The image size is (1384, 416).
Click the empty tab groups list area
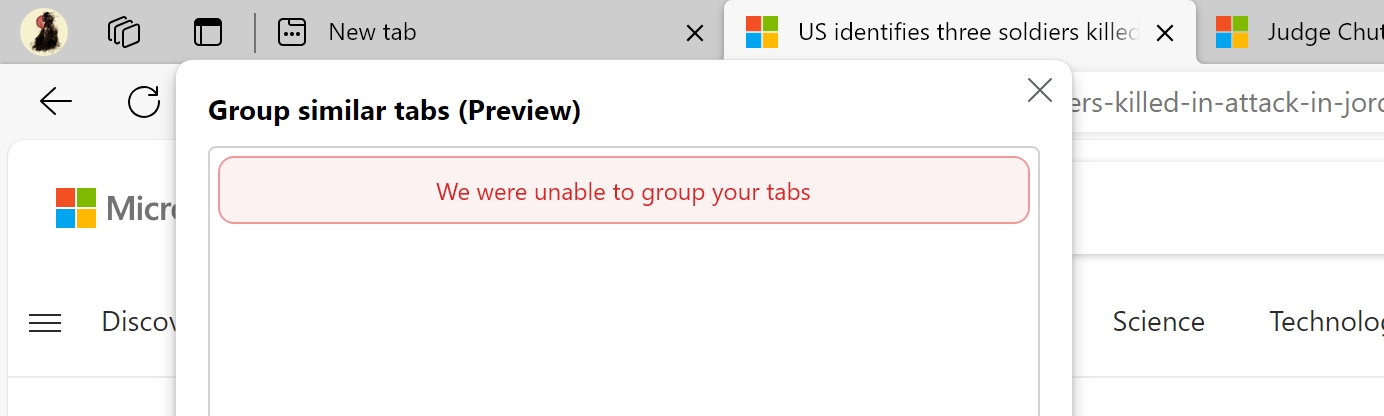[x=623, y=320]
